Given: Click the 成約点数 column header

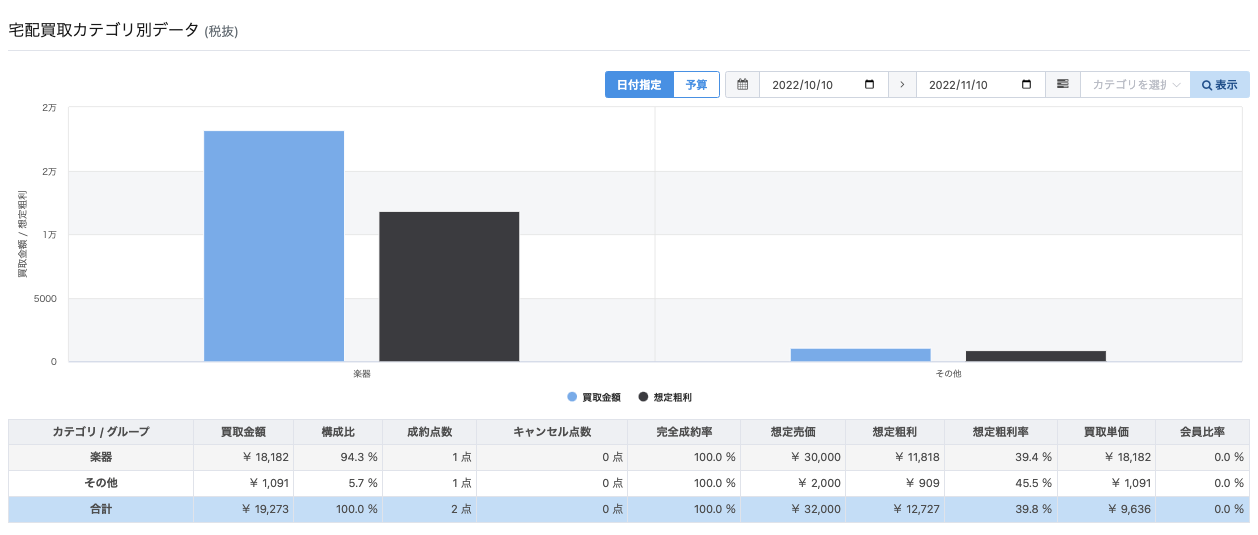Looking at the screenshot, I should click(x=429, y=432).
